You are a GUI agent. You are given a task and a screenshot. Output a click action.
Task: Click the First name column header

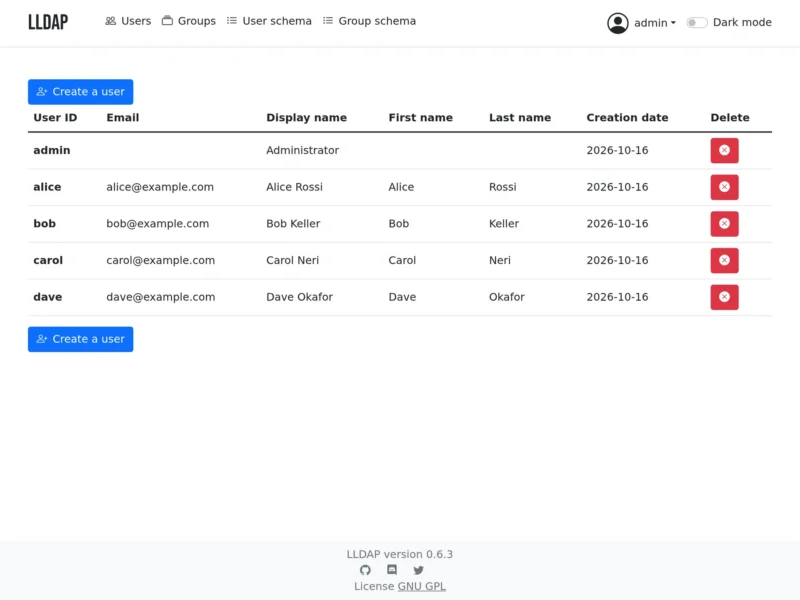point(420,118)
